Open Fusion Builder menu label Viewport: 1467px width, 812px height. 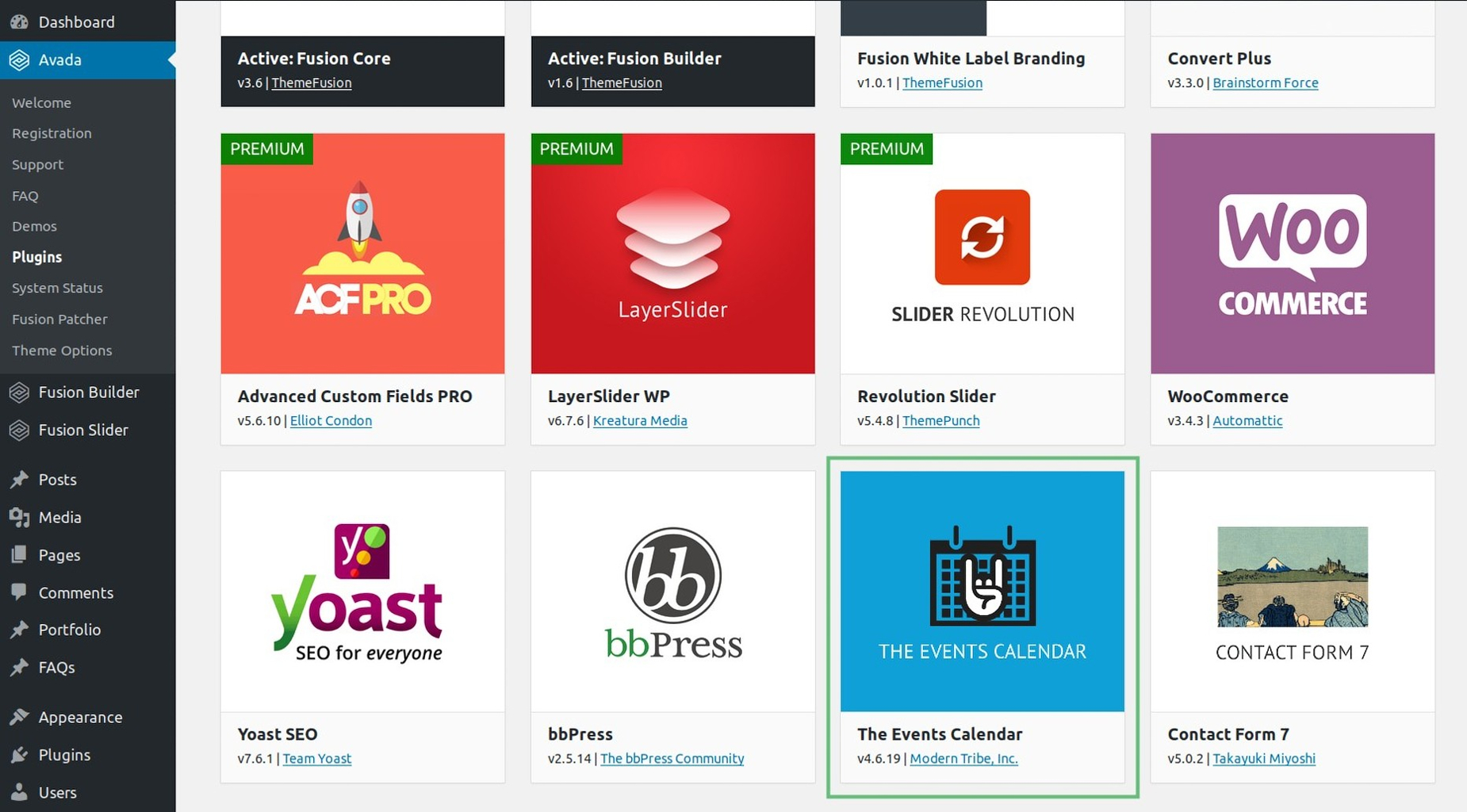pyautogui.click(x=89, y=392)
